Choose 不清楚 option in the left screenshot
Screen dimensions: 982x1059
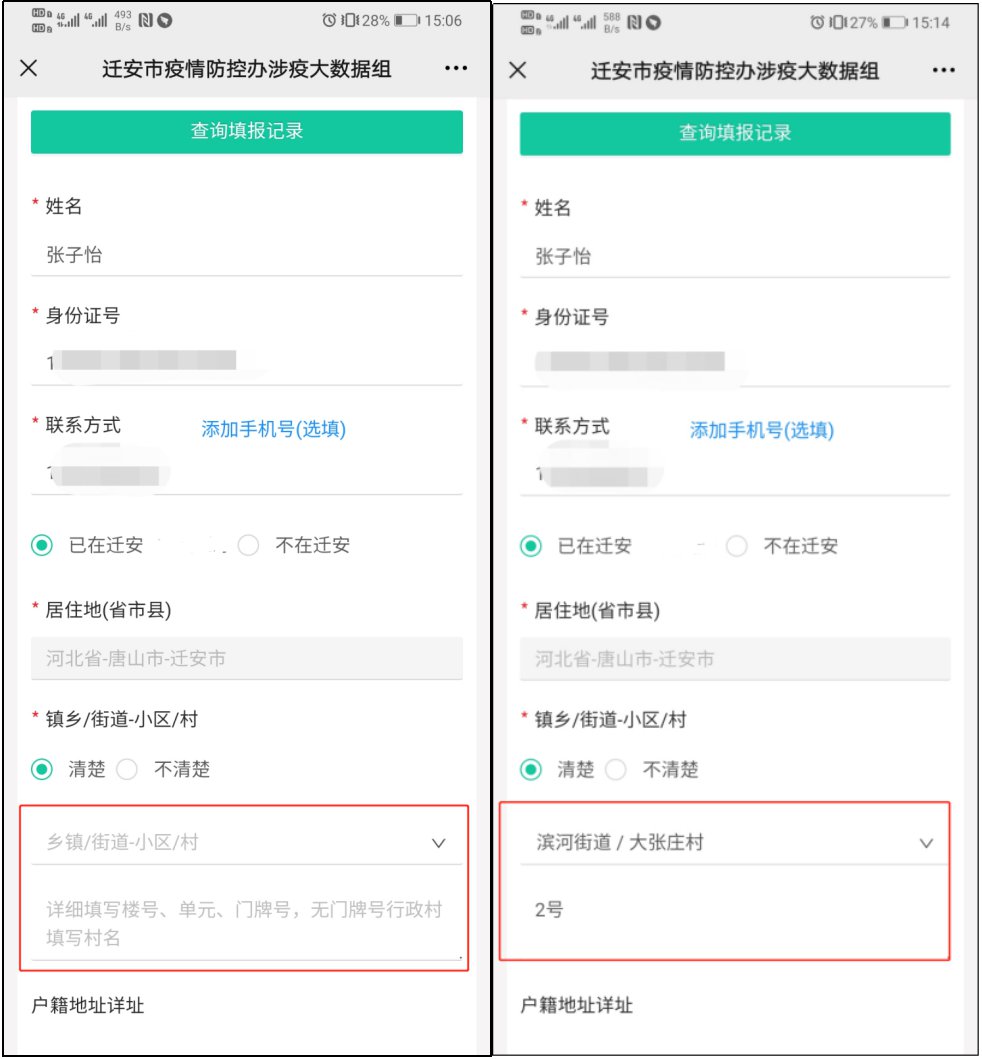[127, 770]
